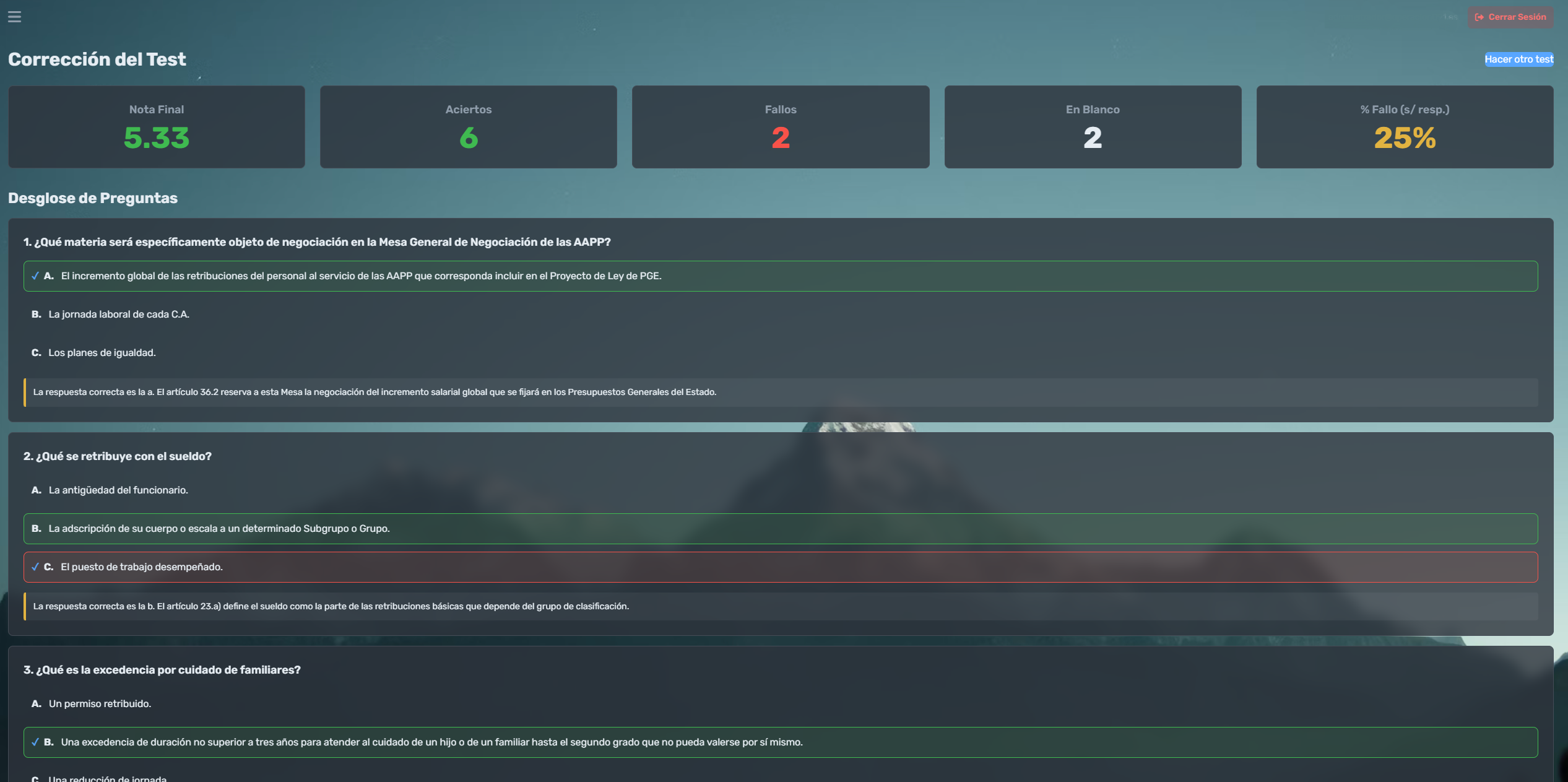The width and height of the screenshot is (1568, 782).
Task: Click the explanation citing artículo 36.2
Action: click(x=375, y=393)
